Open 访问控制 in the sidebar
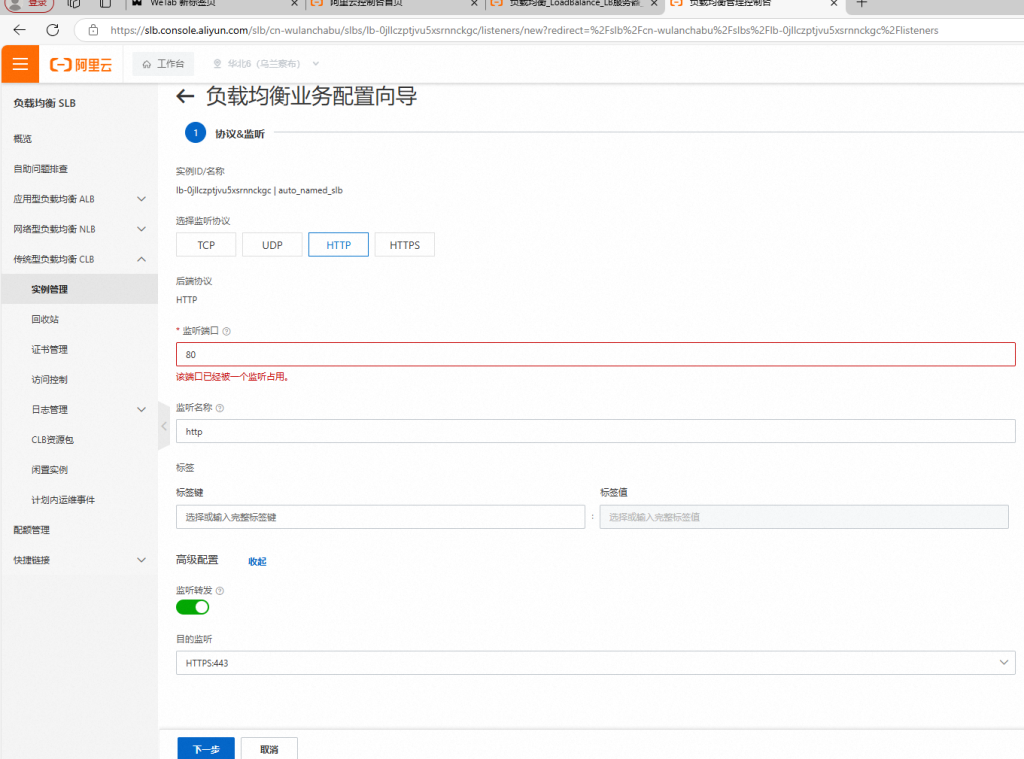Image resolution: width=1024 pixels, height=759 pixels. (49, 379)
